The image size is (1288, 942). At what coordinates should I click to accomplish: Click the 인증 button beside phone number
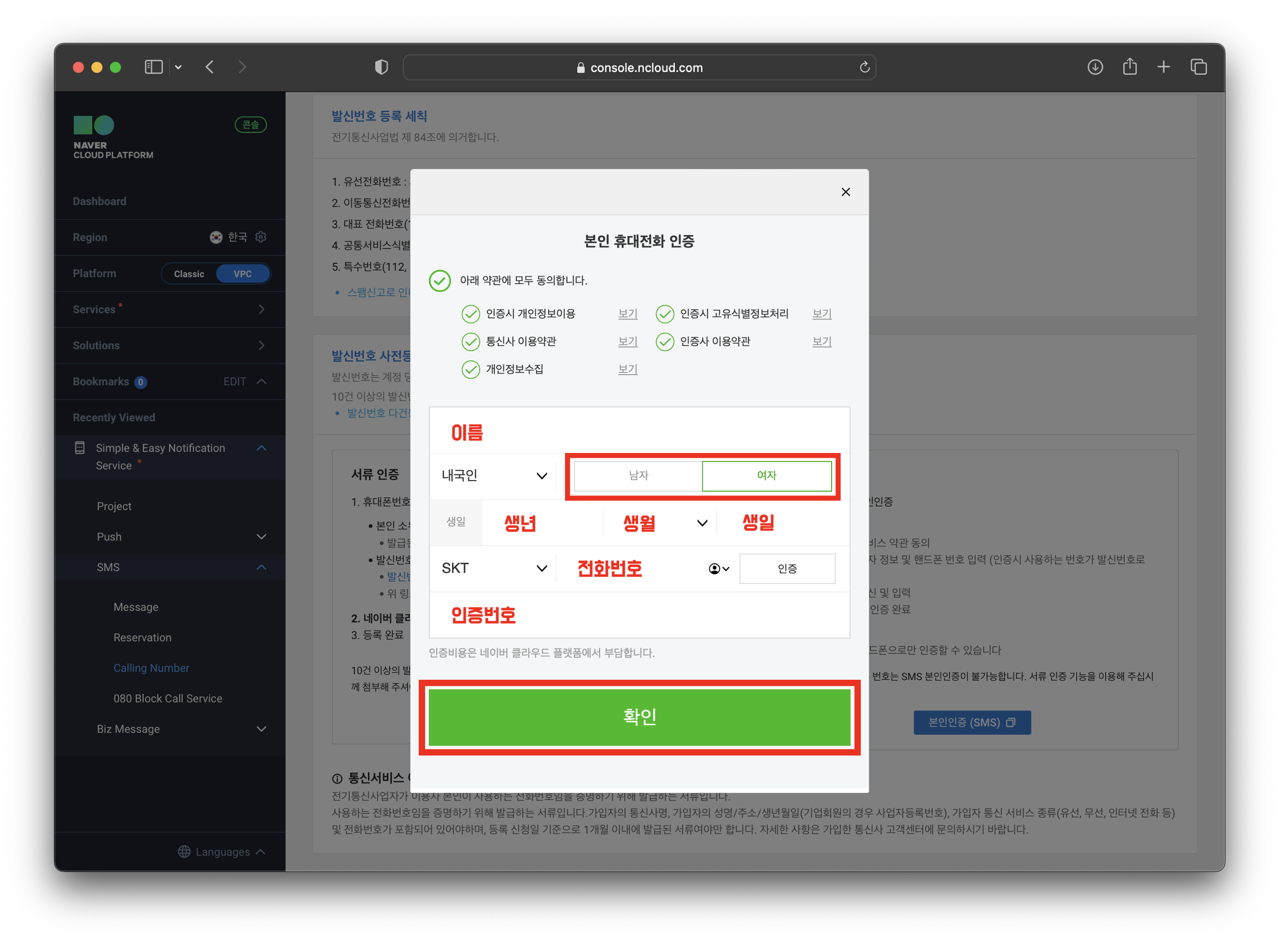[x=787, y=569]
